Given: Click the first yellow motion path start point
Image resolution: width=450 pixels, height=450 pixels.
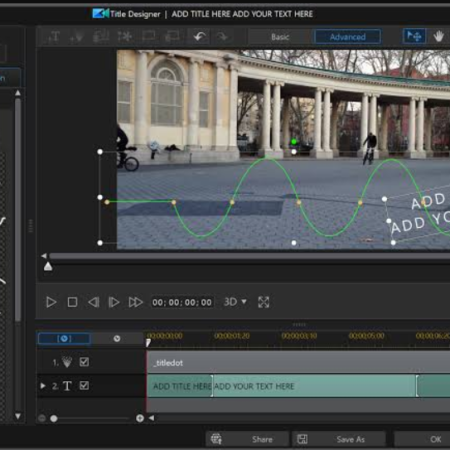Looking at the screenshot, I should click(x=107, y=202).
